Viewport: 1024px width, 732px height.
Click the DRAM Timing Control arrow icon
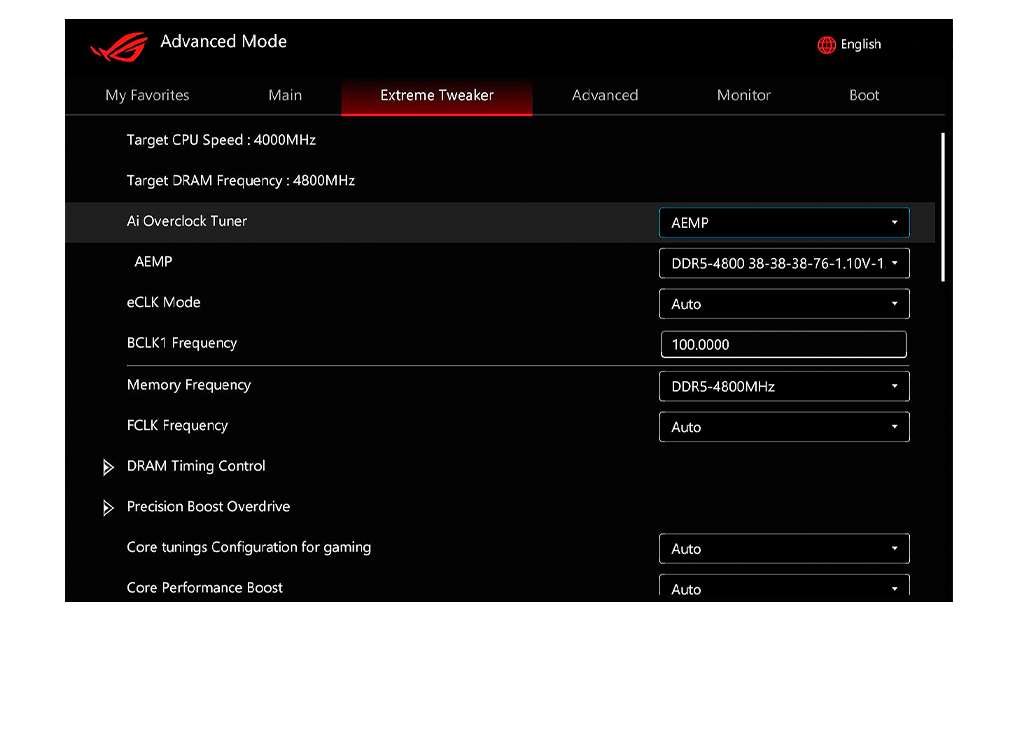109,466
